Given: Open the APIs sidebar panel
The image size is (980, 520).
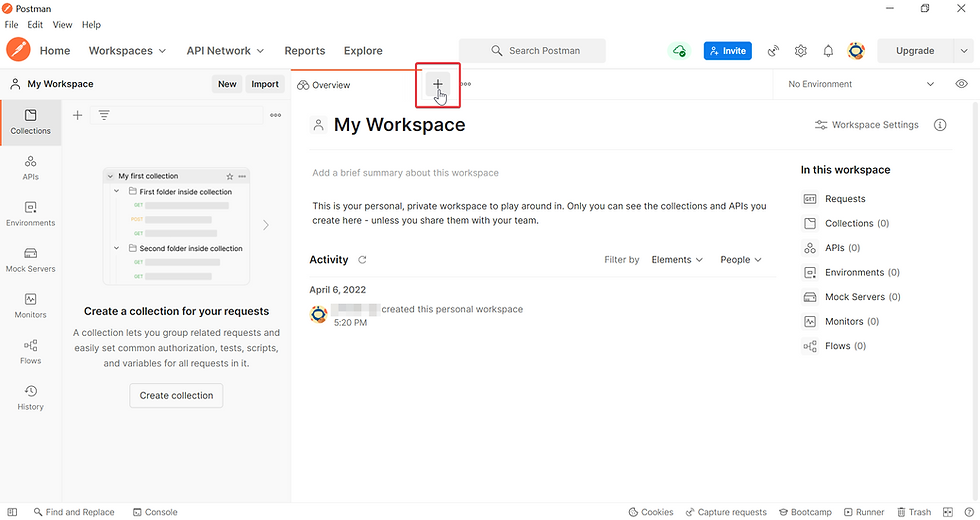Looking at the screenshot, I should tap(31, 168).
